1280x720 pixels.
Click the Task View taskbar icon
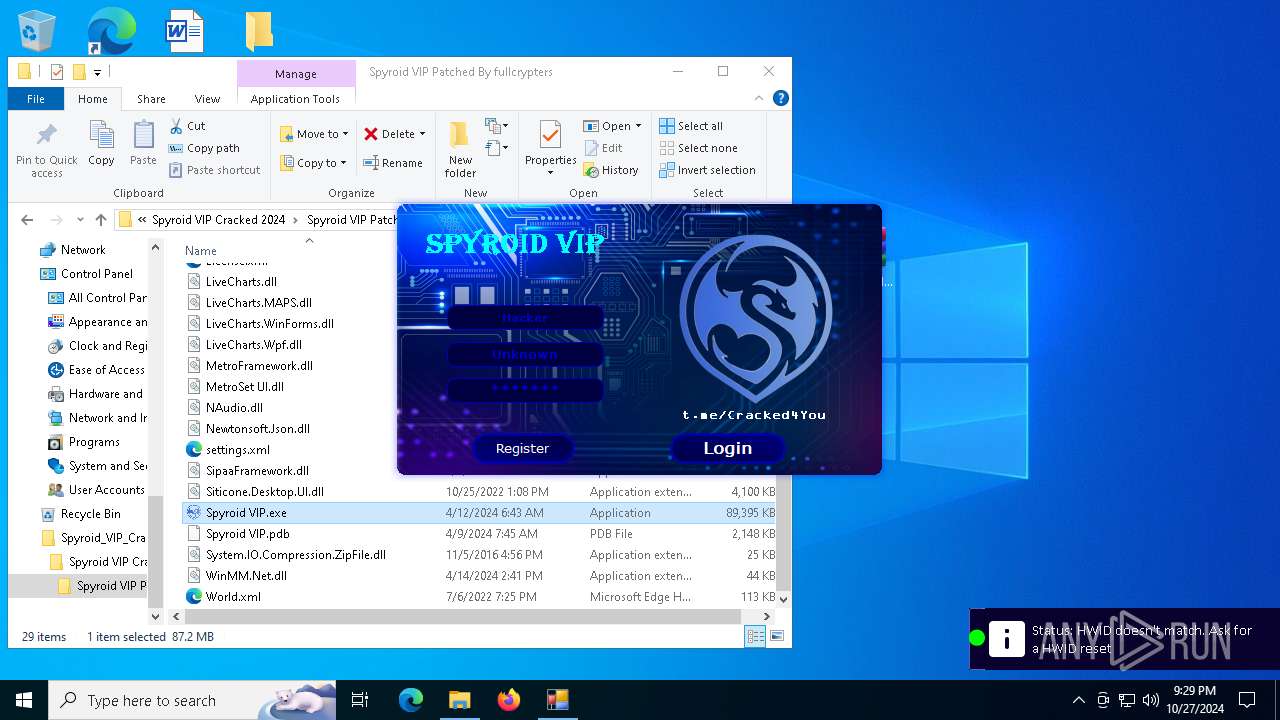360,700
